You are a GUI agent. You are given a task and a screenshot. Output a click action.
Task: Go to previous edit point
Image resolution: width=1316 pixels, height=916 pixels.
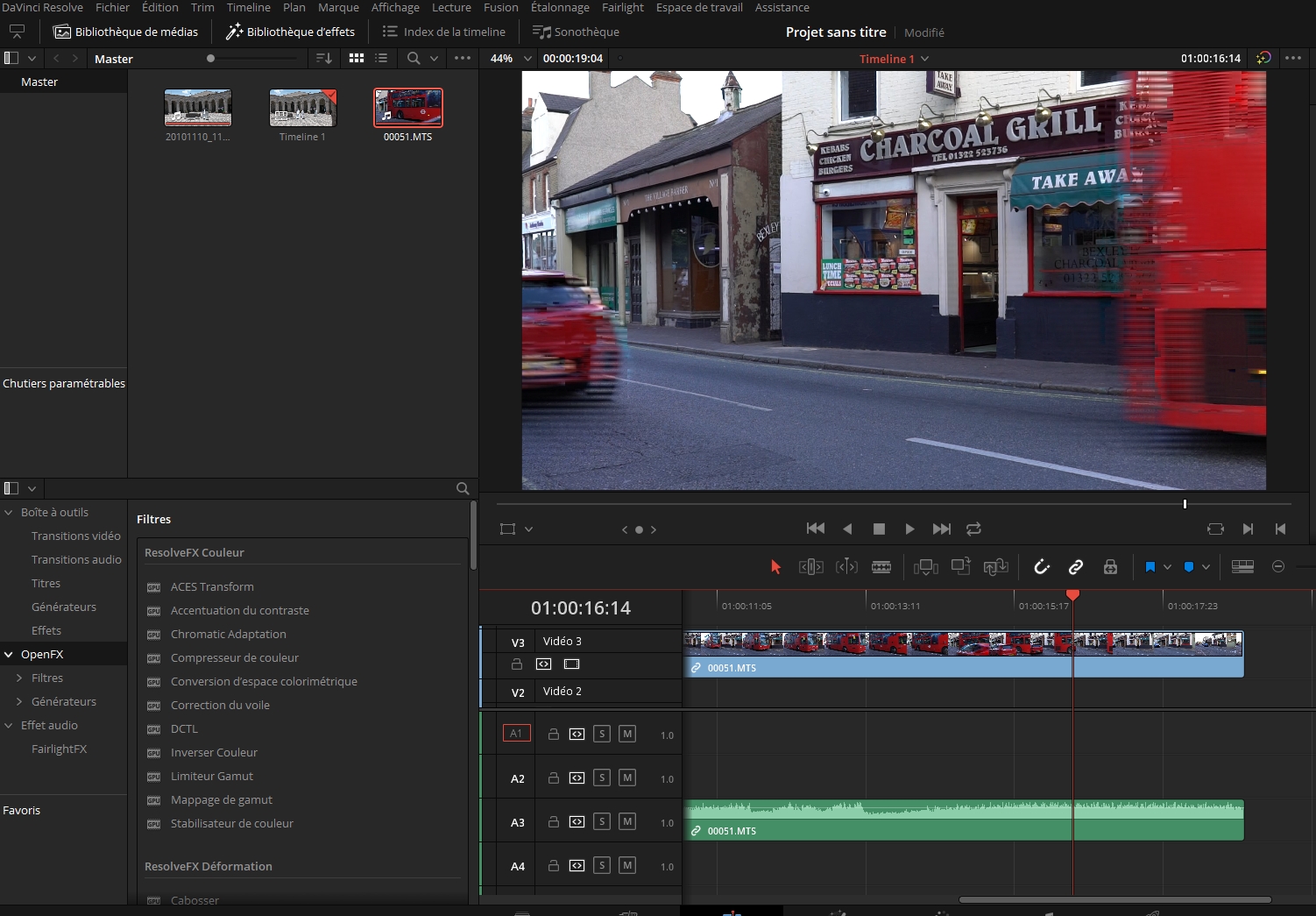[1280, 529]
